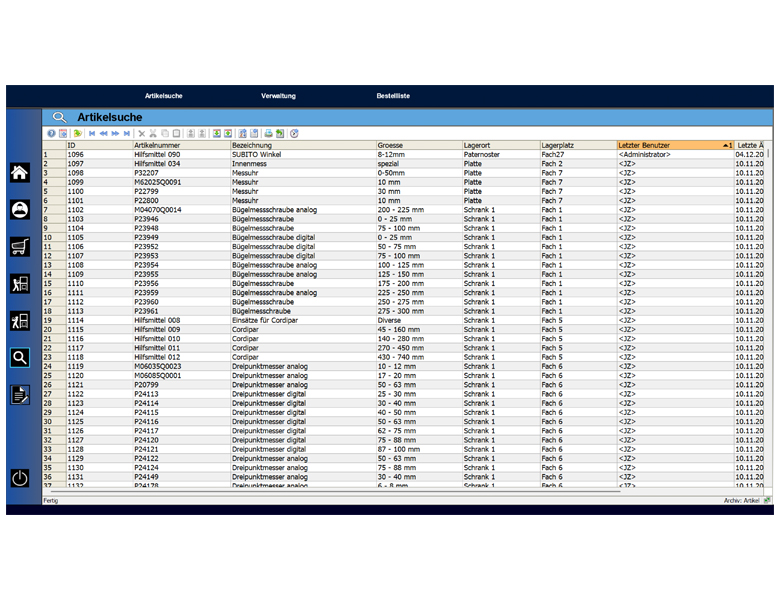The width and height of the screenshot is (780, 600).
Task: Sort by the Lagerplatz column header
Action: coord(579,145)
